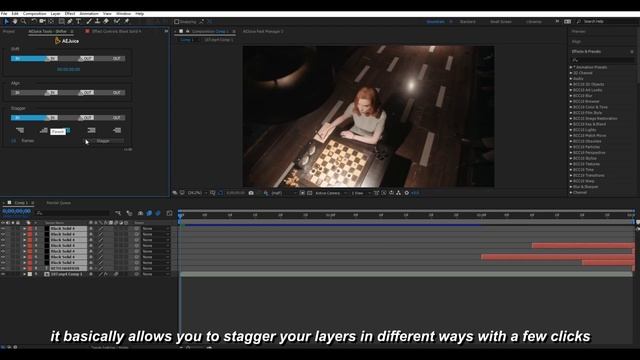
Task: Select the Brush tool
Action: tap(89, 21)
